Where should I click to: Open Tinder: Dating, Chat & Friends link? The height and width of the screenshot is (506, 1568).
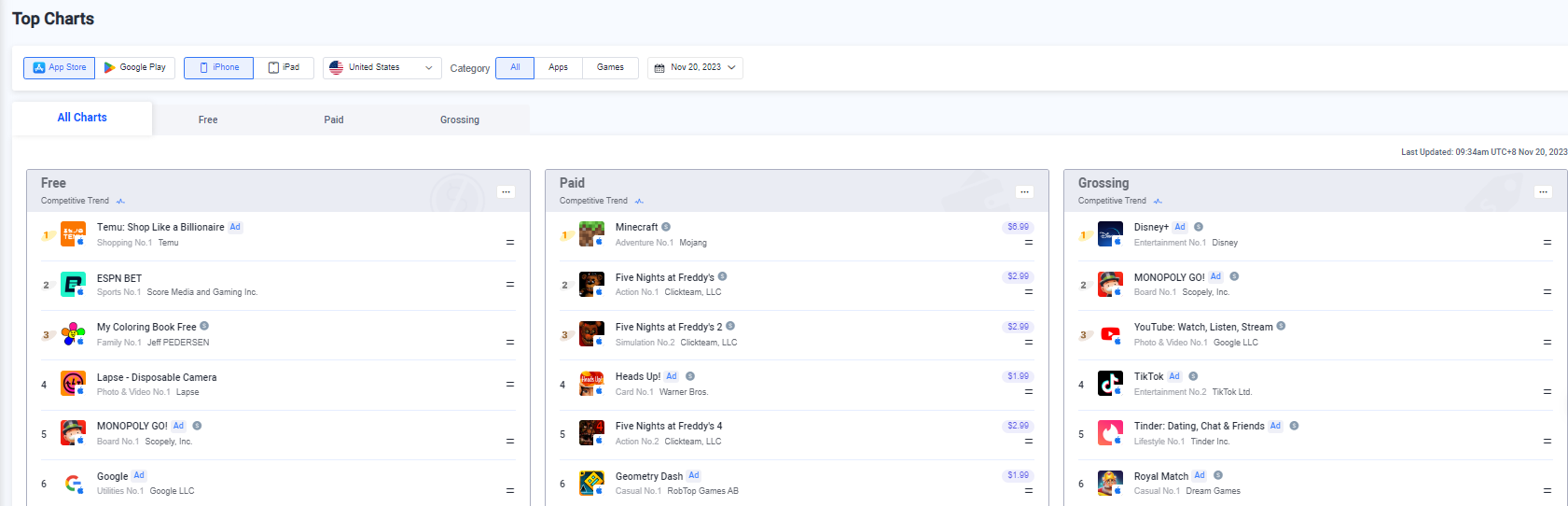pyautogui.click(x=1199, y=426)
